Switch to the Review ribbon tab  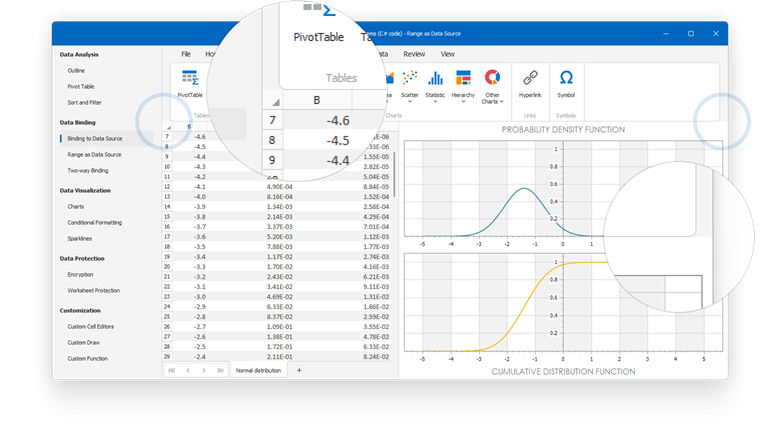click(414, 54)
